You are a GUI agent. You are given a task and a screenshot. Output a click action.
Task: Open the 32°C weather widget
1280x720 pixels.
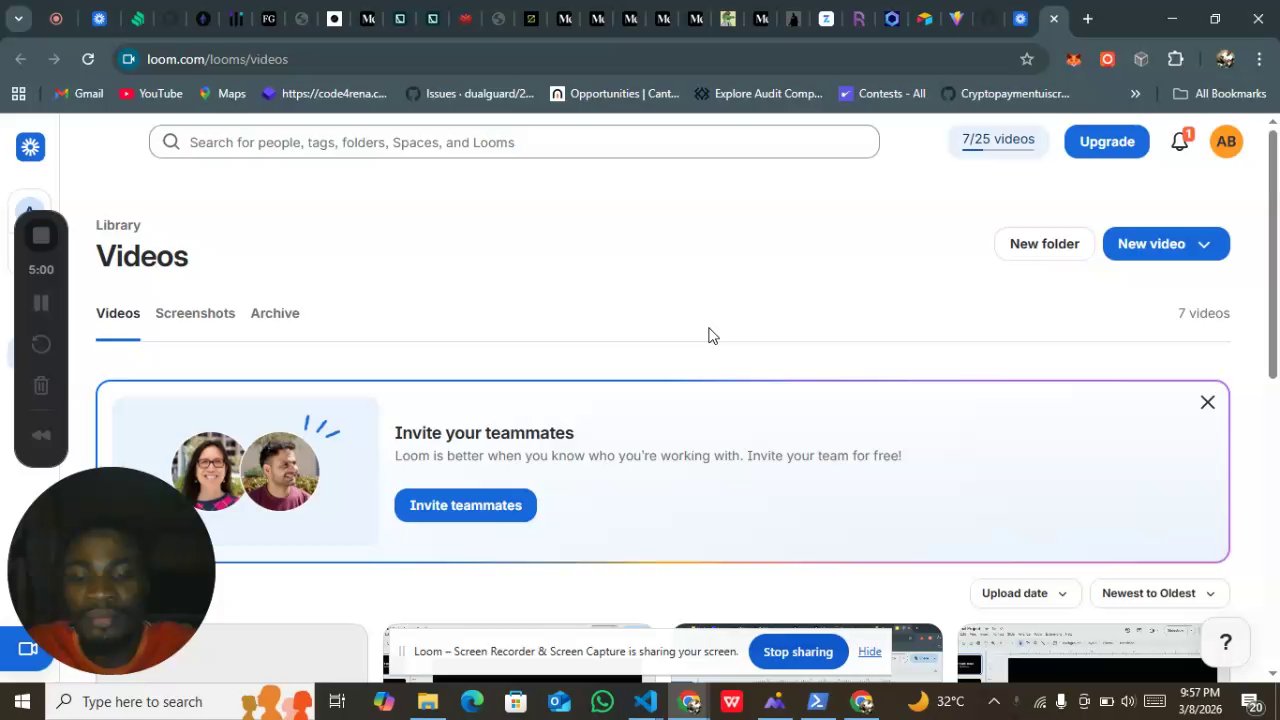(x=936, y=701)
